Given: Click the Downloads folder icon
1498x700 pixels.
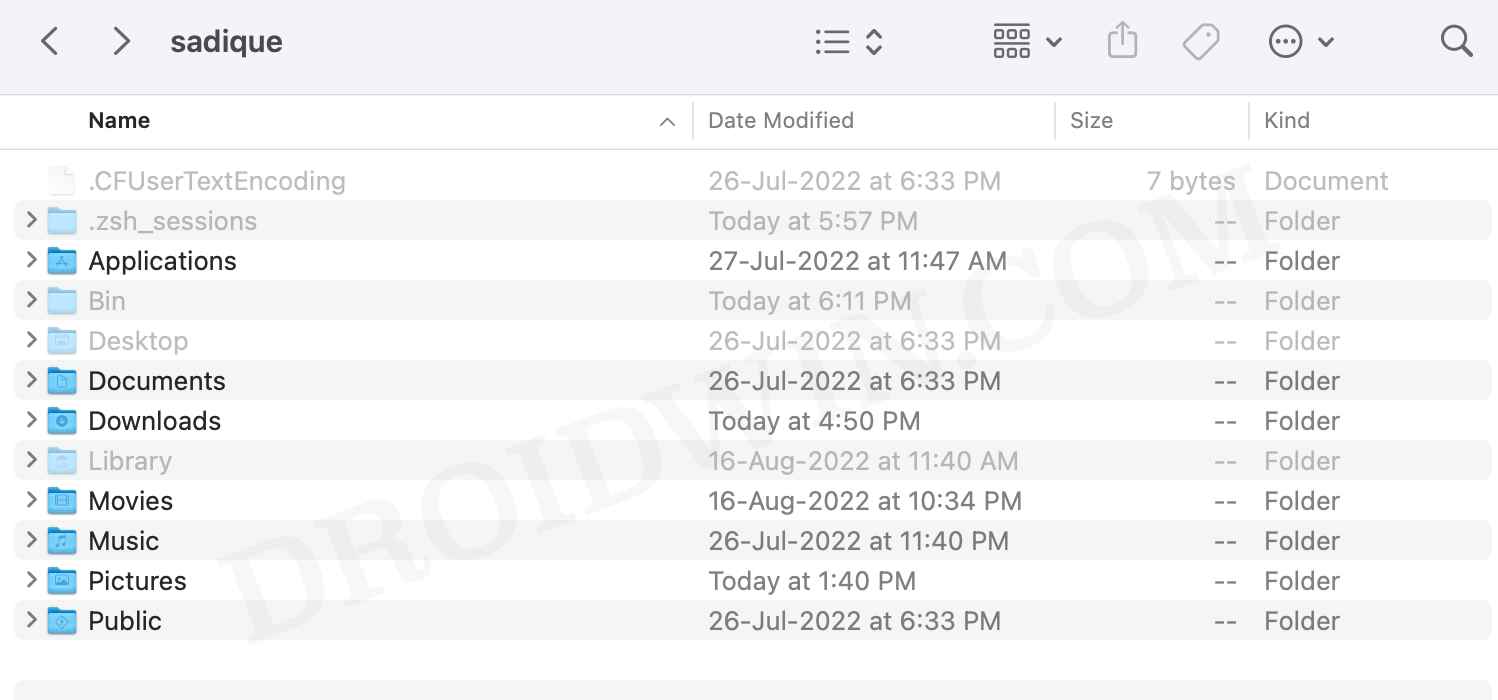Looking at the screenshot, I should click(x=62, y=421).
